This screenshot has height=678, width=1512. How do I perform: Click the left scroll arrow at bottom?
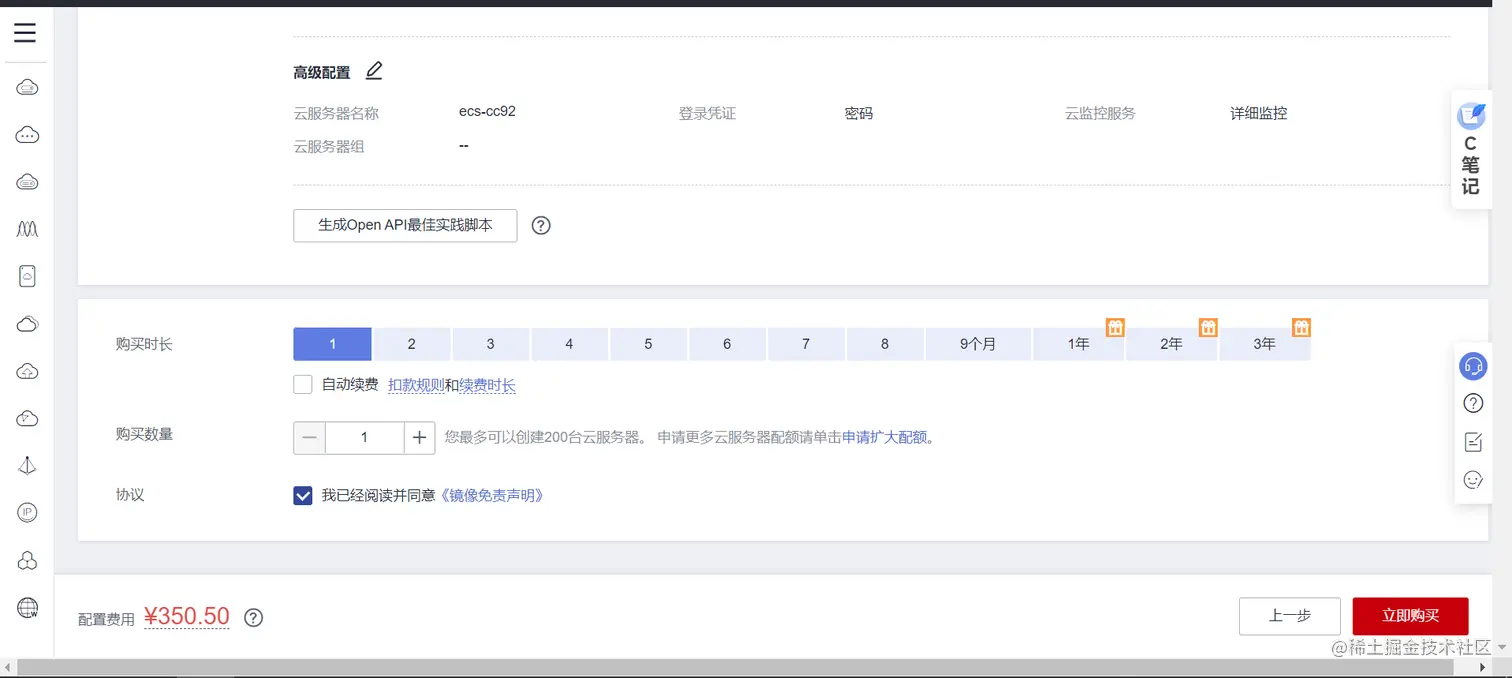point(8,667)
